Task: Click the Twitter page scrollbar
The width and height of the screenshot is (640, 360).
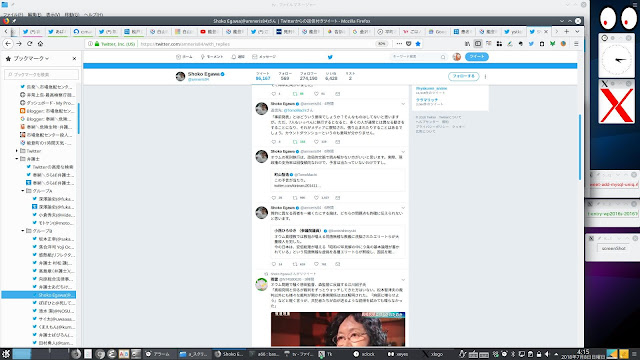Action: click(580, 147)
